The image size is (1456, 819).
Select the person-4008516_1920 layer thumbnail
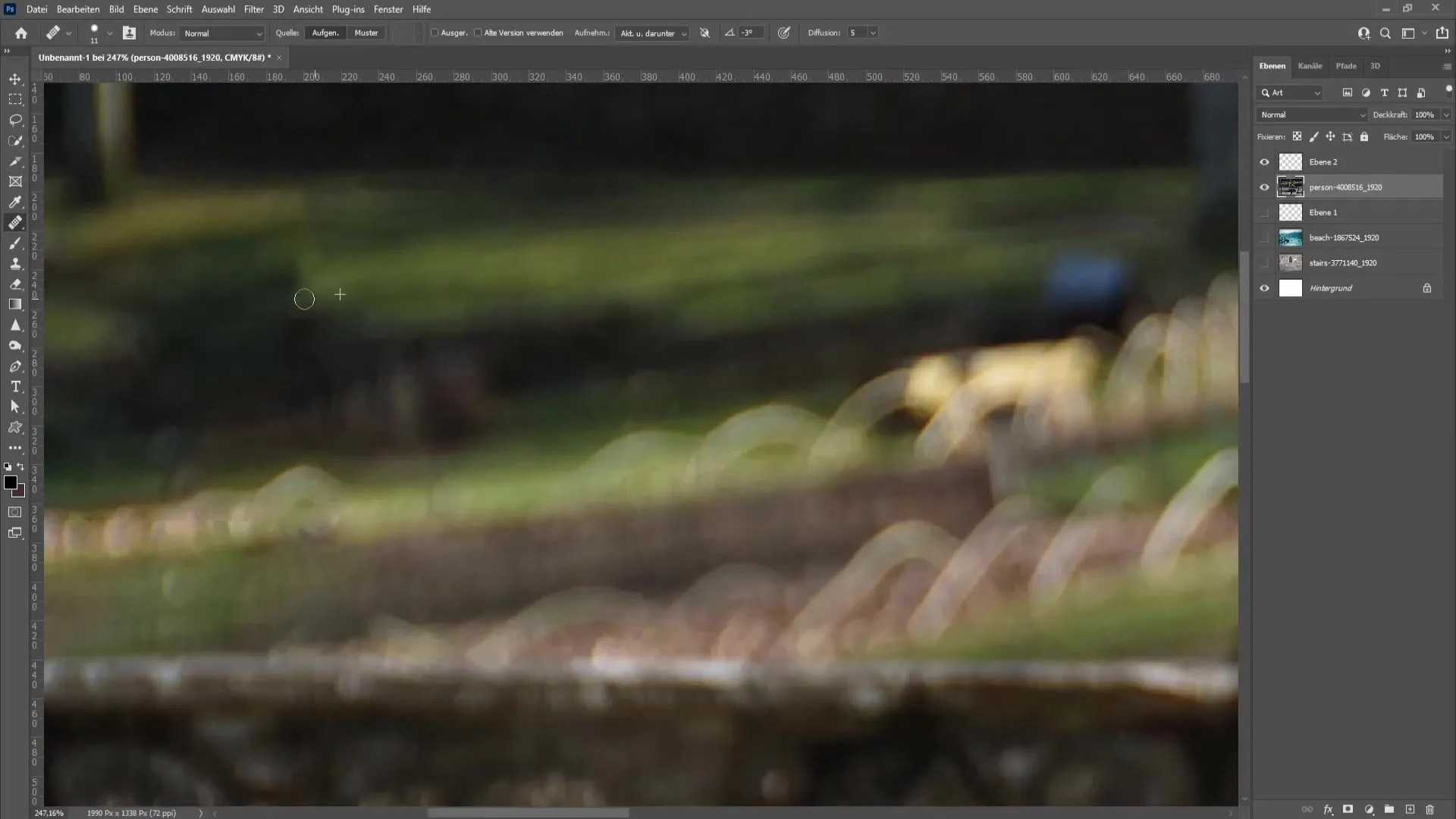tap(1291, 187)
